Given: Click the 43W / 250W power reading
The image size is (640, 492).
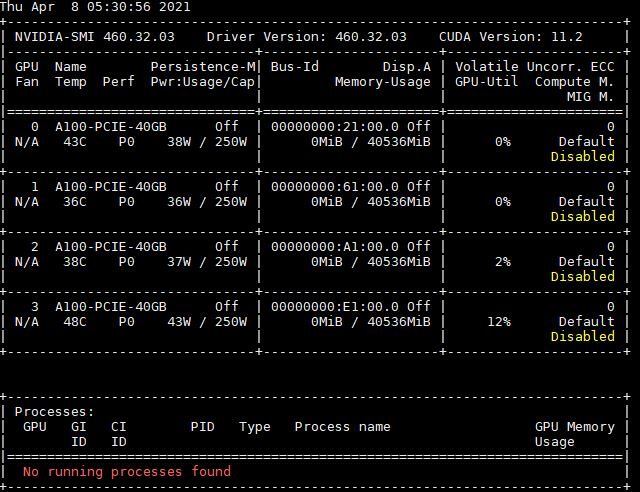Looking at the screenshot, I should pyautogui.click(x=207, y=322).
